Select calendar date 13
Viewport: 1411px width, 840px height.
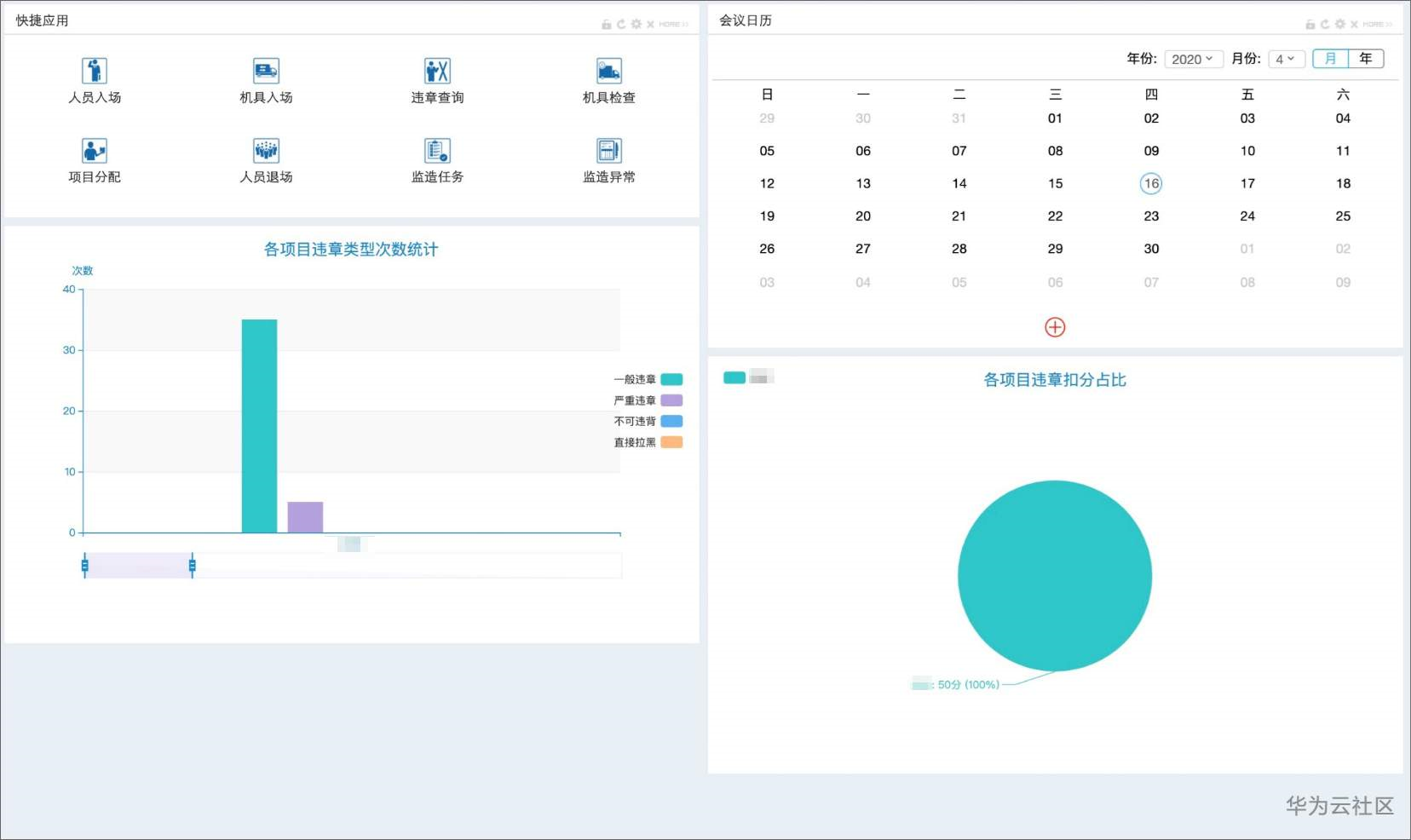point(863,183)
